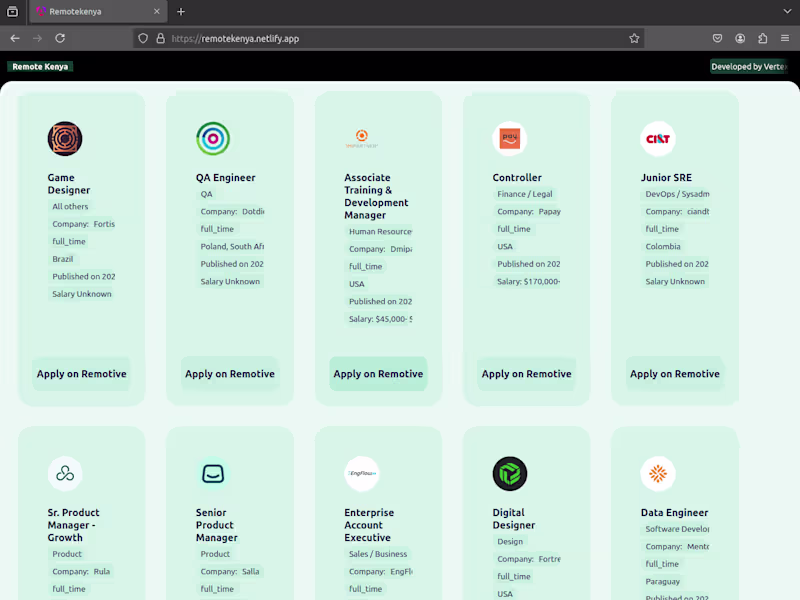Viewport: 800px width, 600px height.
Task: Click the browser back arrow
Action: [x=14, y=38]
